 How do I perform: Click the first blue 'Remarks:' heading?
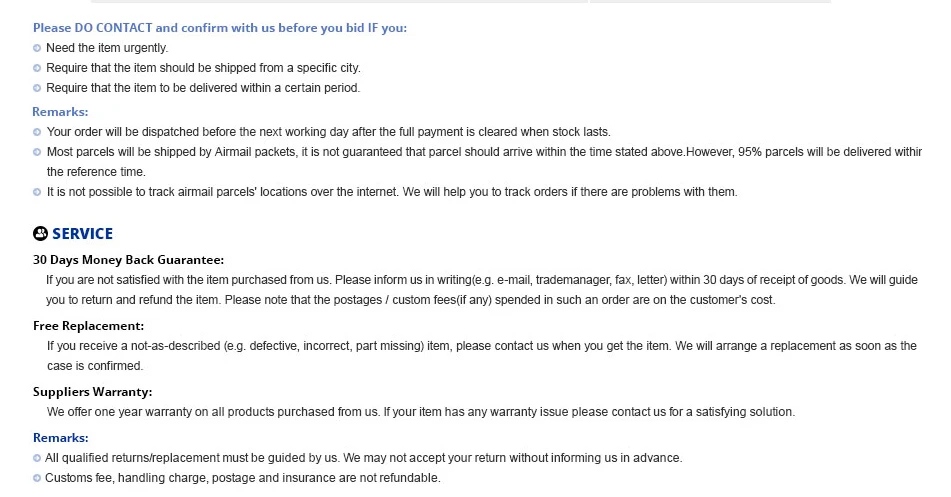coord(60,112)
